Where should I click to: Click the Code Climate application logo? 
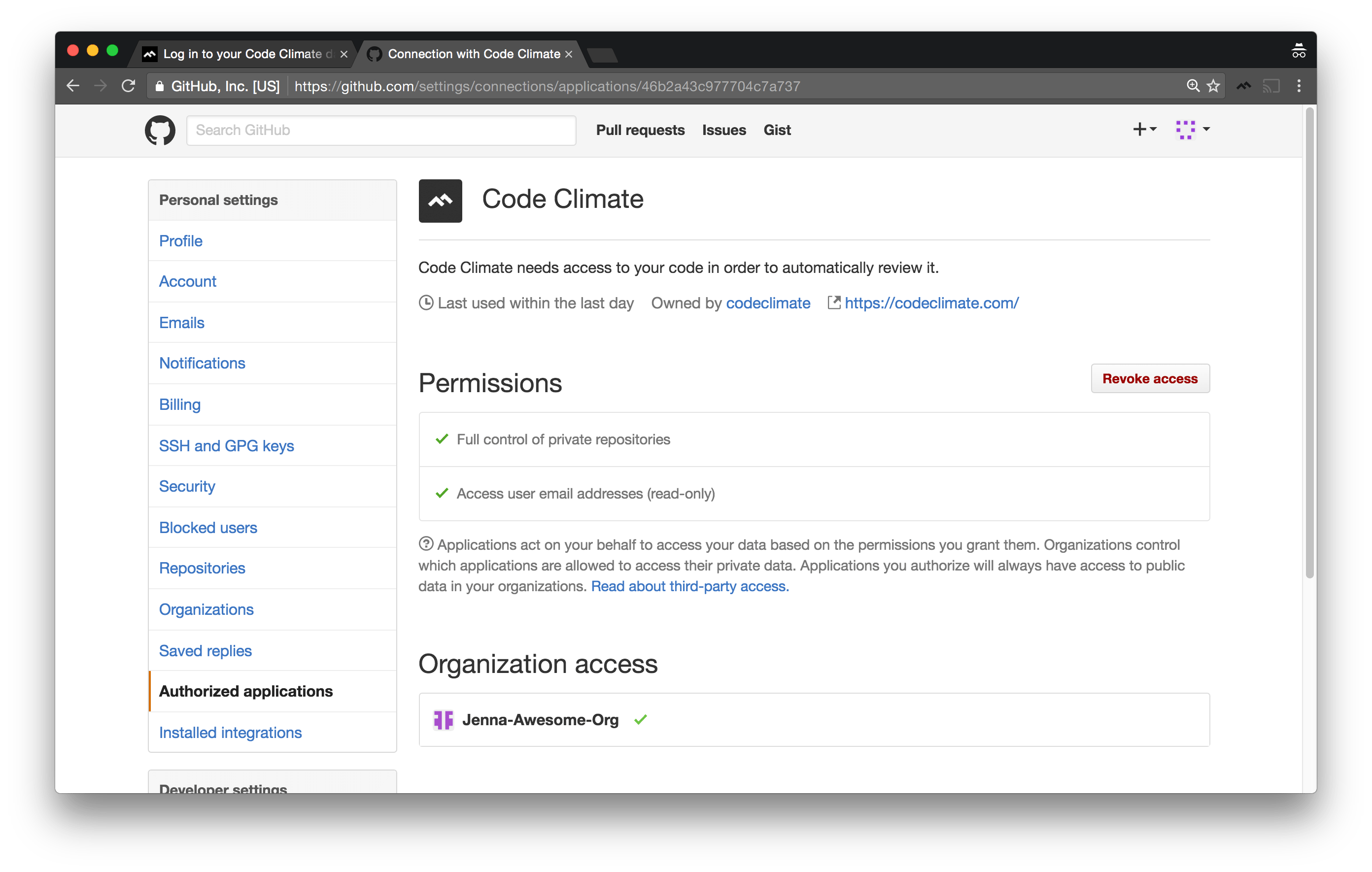click(x=440, y=201)
